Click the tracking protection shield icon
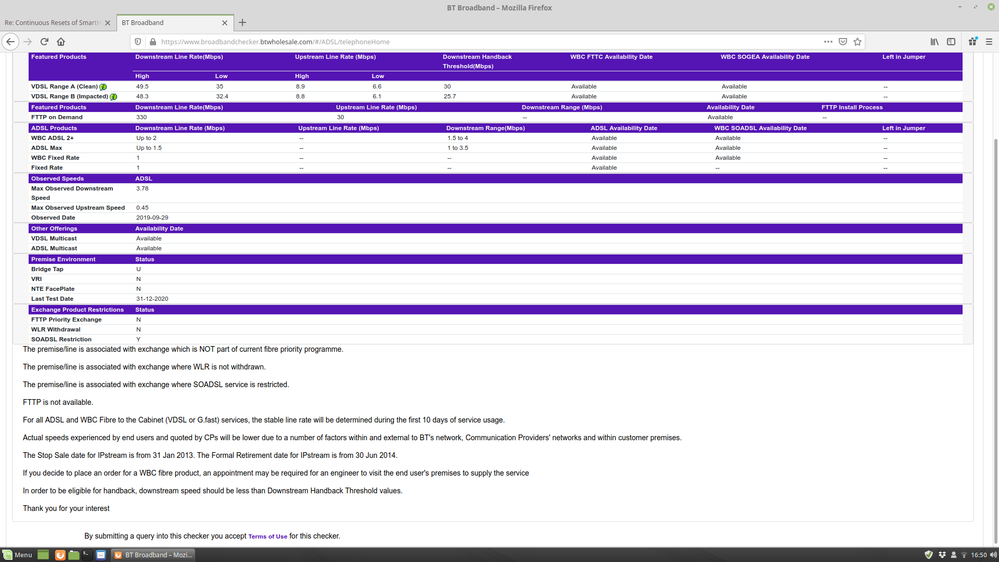 [137, 42]
